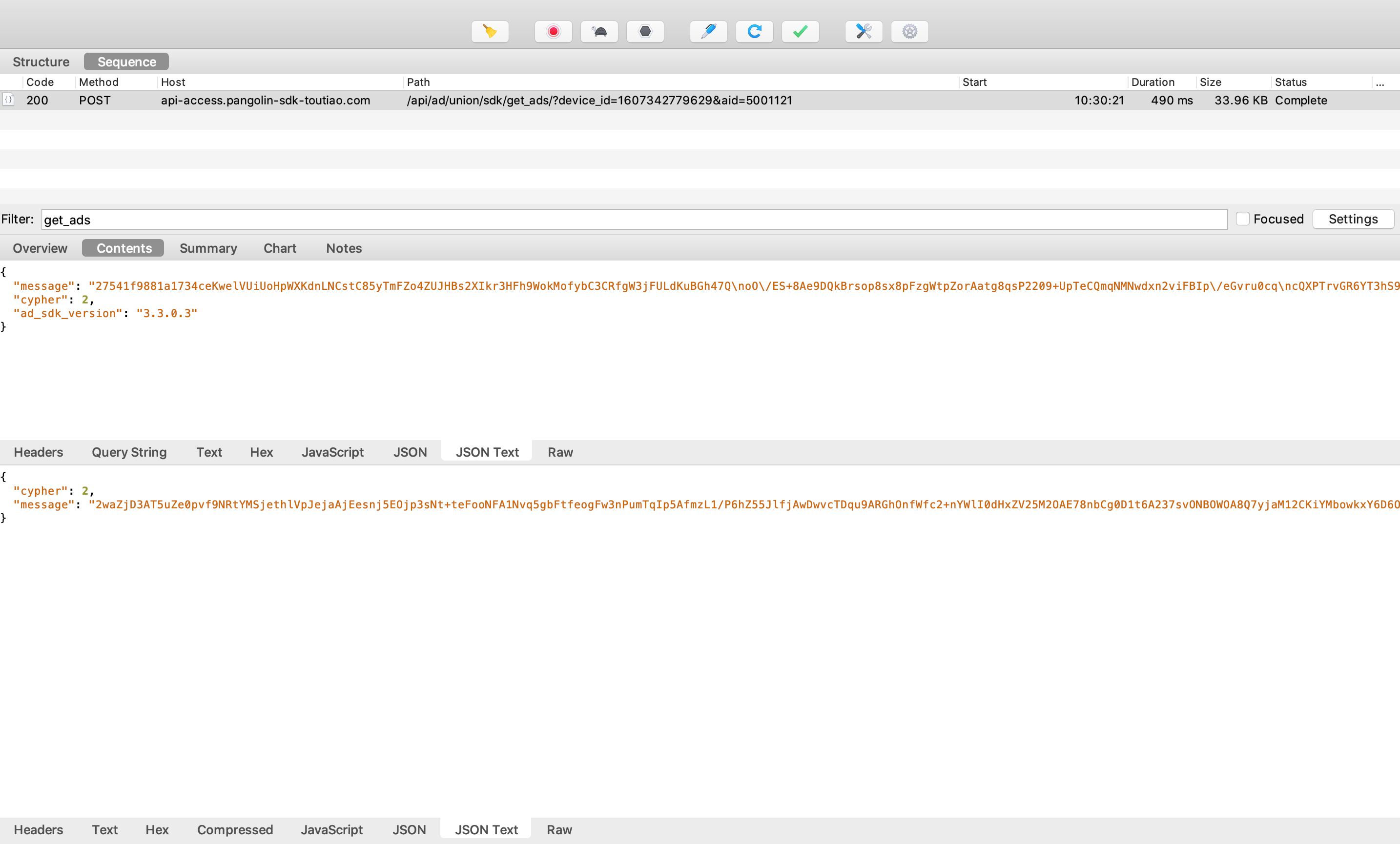
Task: Switch to Structure view
Action: [x=41, y=62]
